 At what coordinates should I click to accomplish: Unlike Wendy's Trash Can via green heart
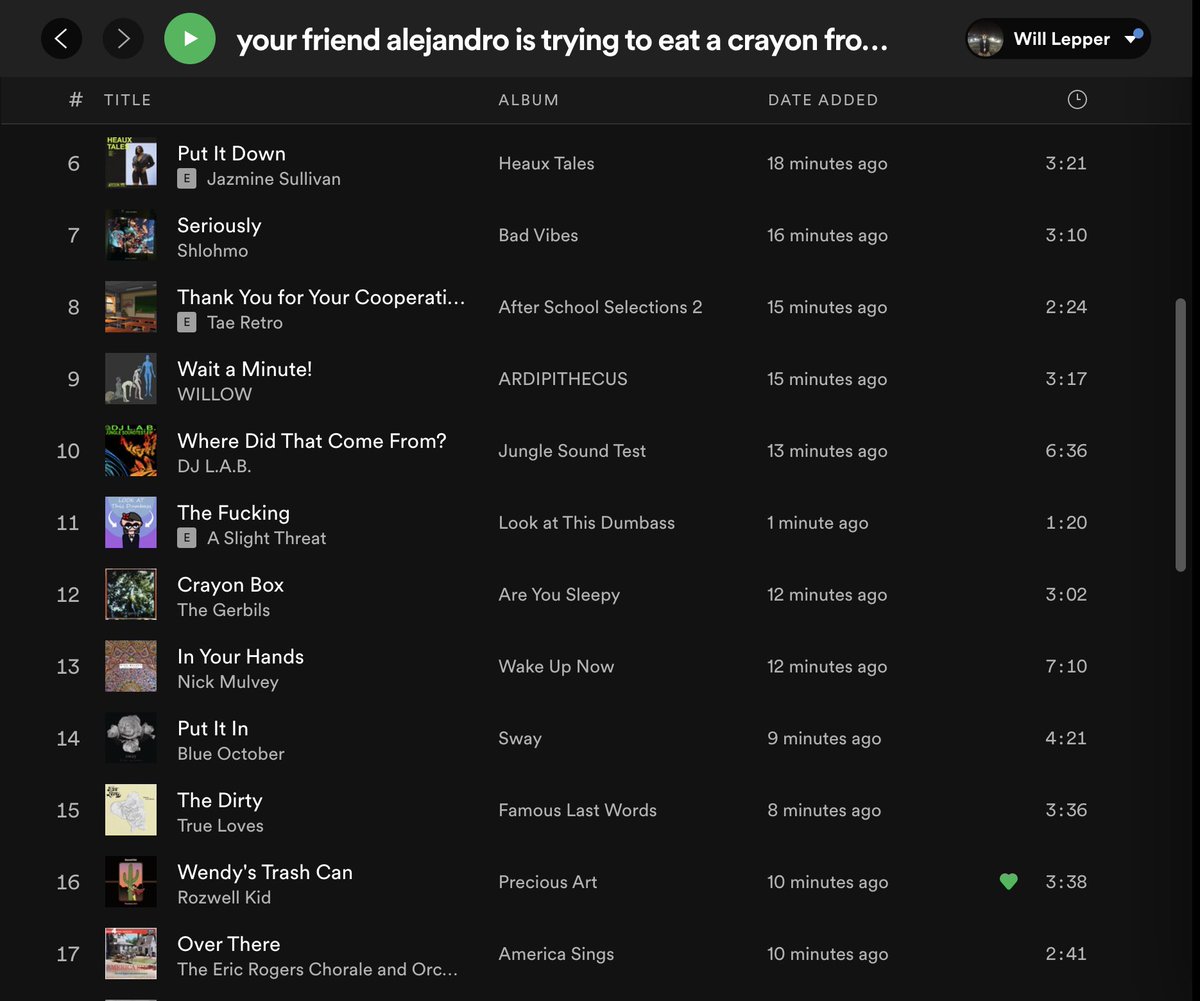coord(1009,882)
